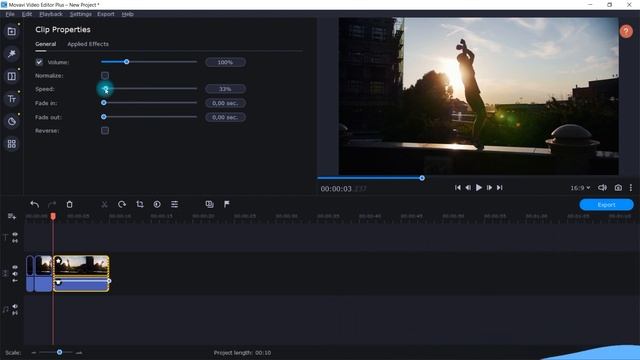This screenshot has width=640, height=360.
Task: Open the Stickers sidebar panel
Action: (11, 121)
